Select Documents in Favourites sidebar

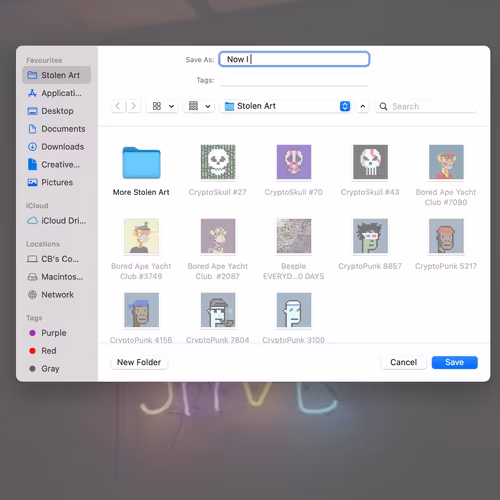pyautogui.click(x=56, y=129)
